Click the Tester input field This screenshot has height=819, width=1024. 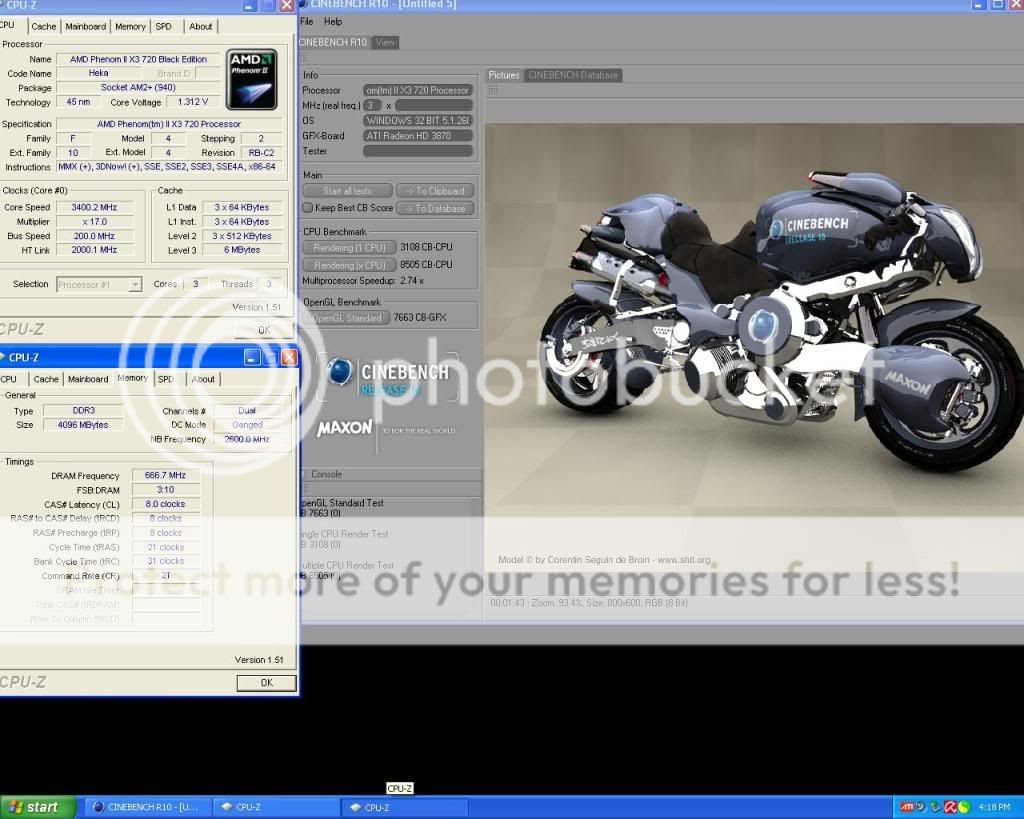417,151
